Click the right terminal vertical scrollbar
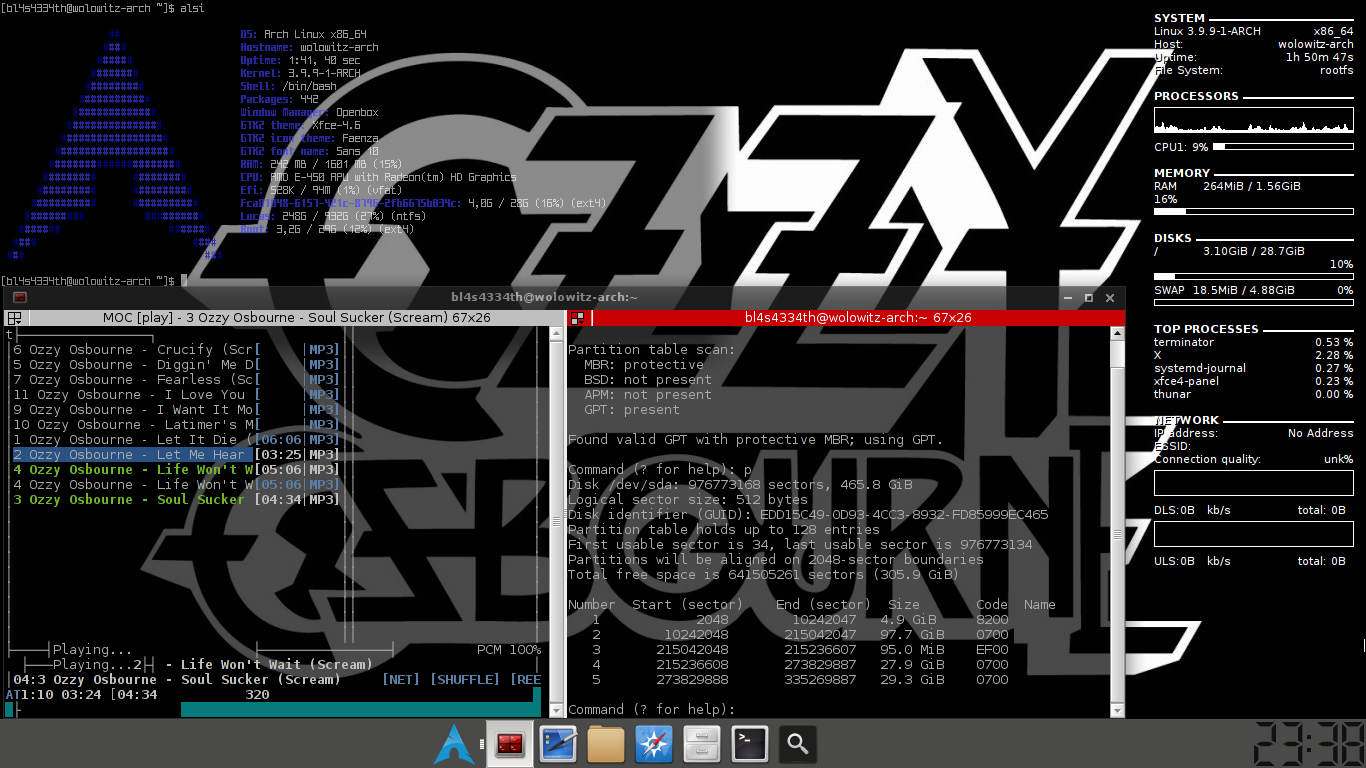The image size is (1366, 768). pos(1118,520)
